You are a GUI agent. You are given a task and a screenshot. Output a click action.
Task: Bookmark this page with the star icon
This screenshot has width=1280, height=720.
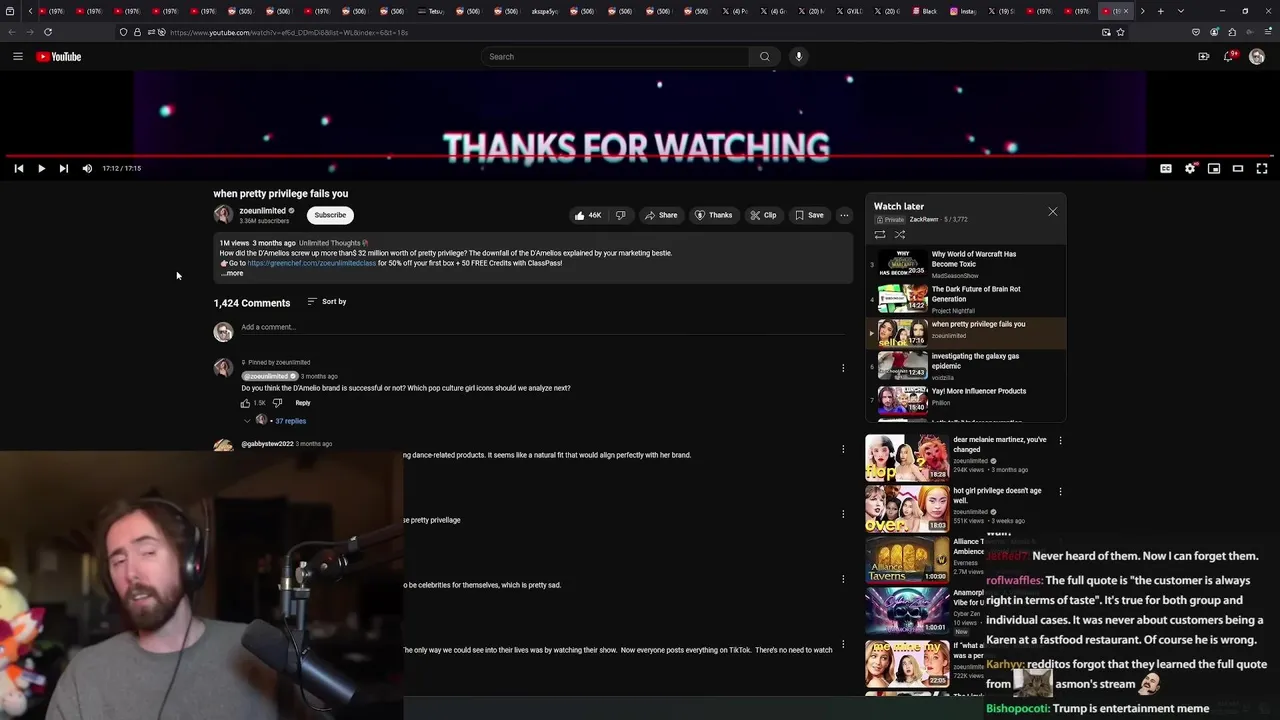tap(1120, 32)
